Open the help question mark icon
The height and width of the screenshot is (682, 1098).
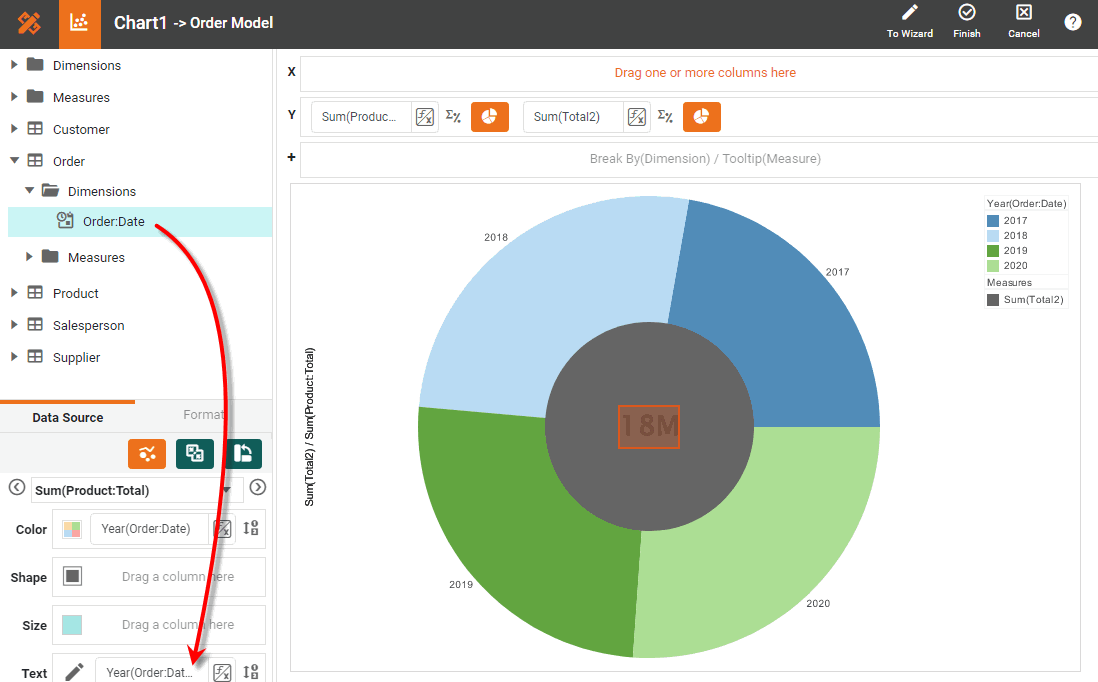click(1073, 22)
